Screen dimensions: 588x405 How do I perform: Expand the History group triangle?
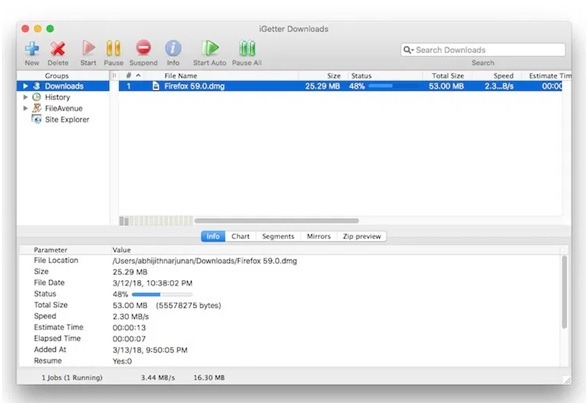point(25,97)
